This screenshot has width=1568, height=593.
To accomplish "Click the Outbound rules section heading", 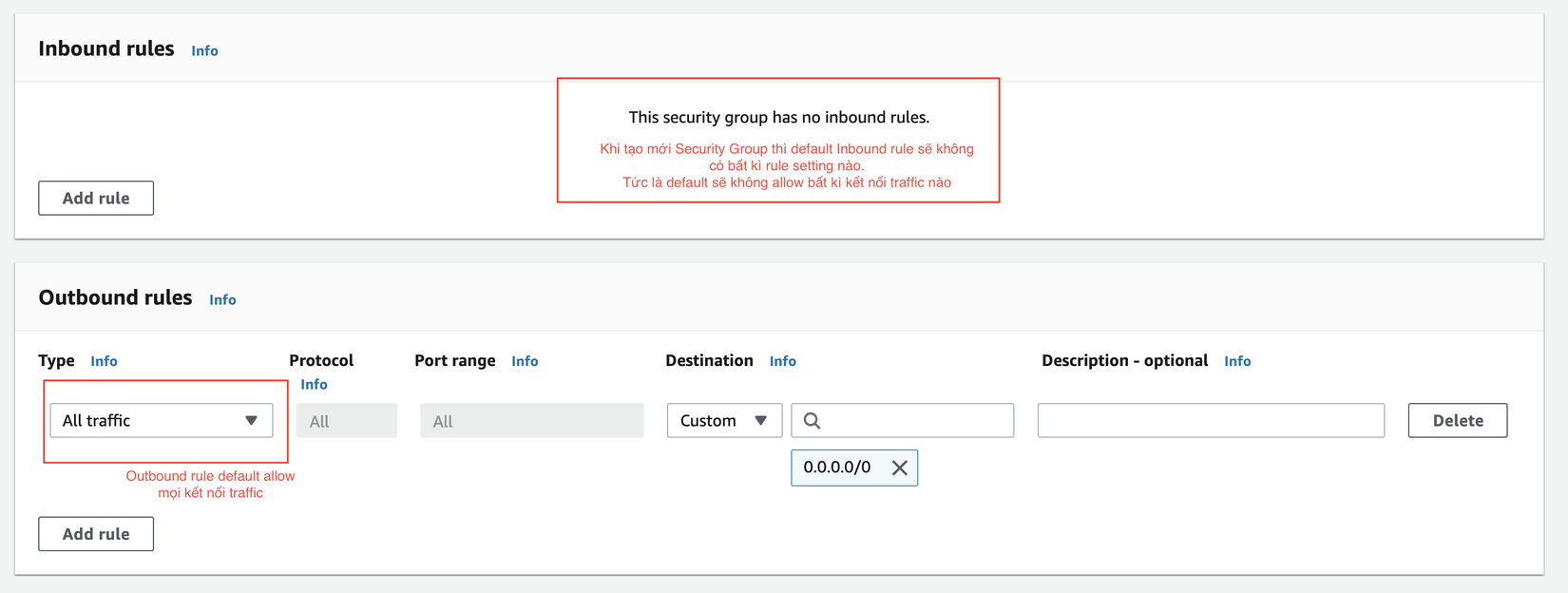I will [x=115, y=298].
